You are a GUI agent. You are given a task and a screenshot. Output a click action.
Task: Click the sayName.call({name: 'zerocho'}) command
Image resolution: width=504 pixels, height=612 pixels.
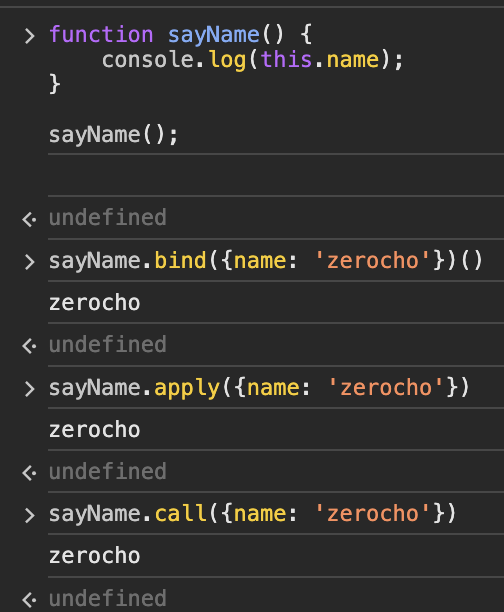click(x=253, y=514)
